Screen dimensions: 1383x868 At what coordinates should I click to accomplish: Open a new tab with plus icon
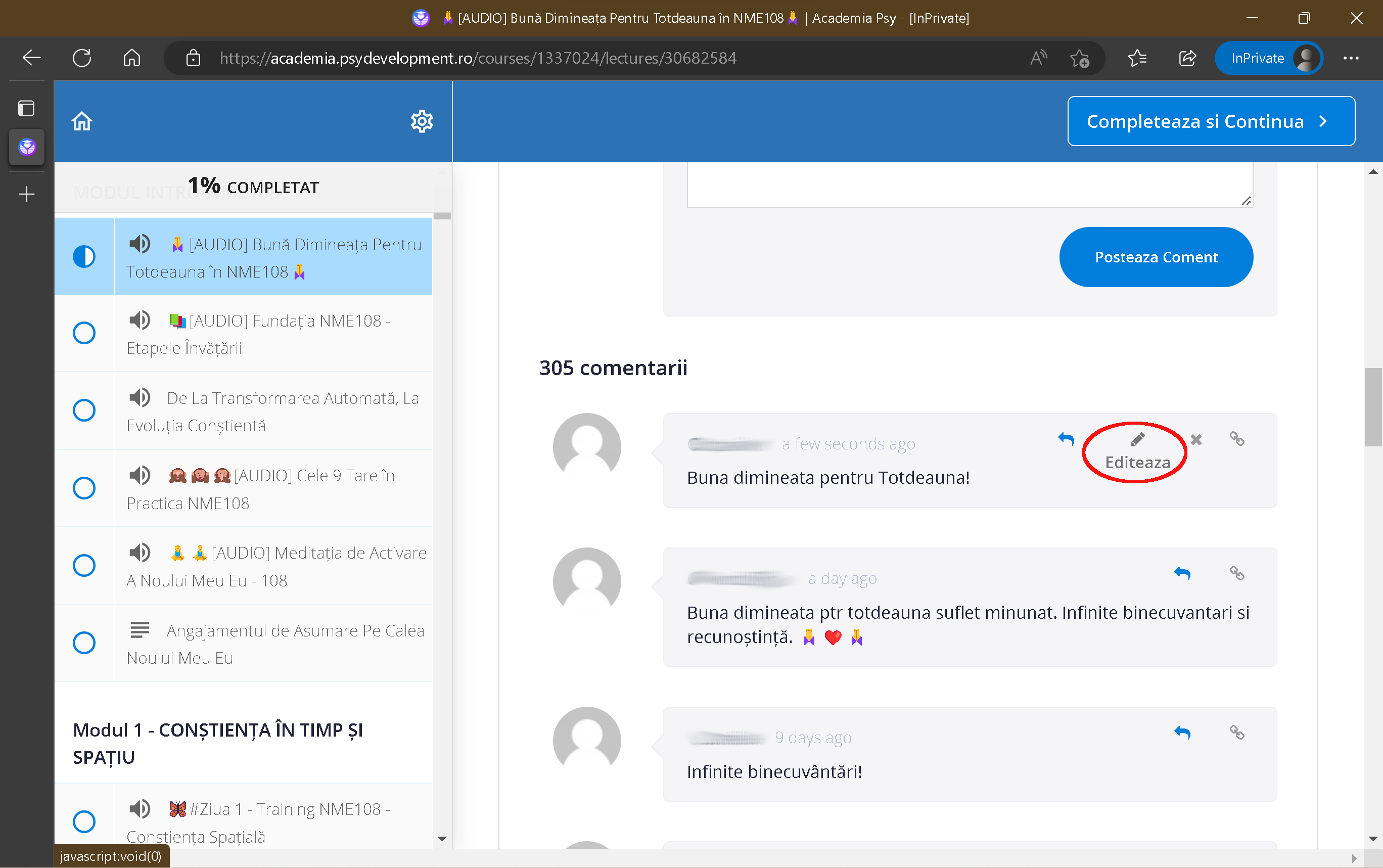click(26, 194)
